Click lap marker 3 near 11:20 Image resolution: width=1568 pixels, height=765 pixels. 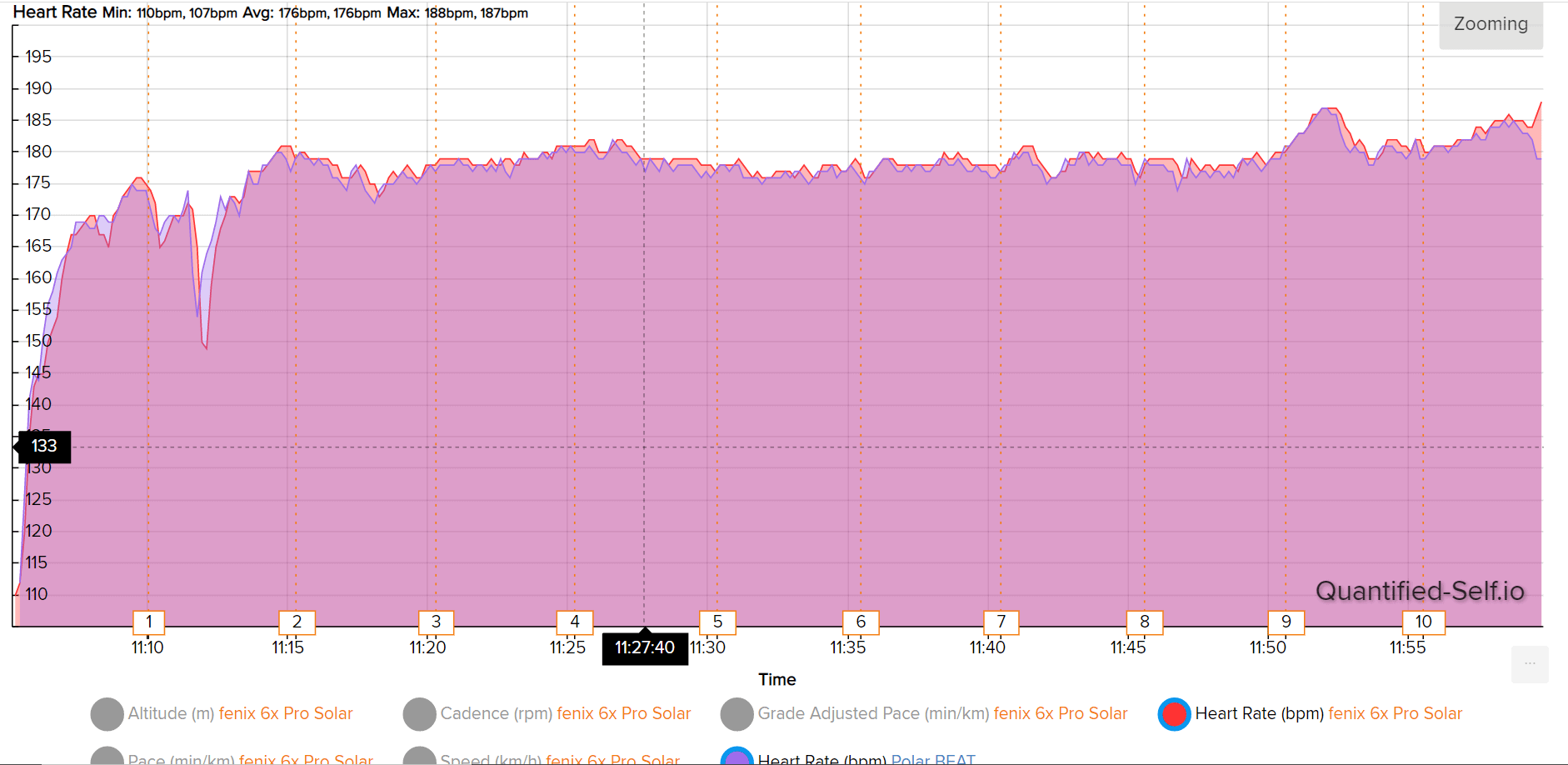point(436,622)
